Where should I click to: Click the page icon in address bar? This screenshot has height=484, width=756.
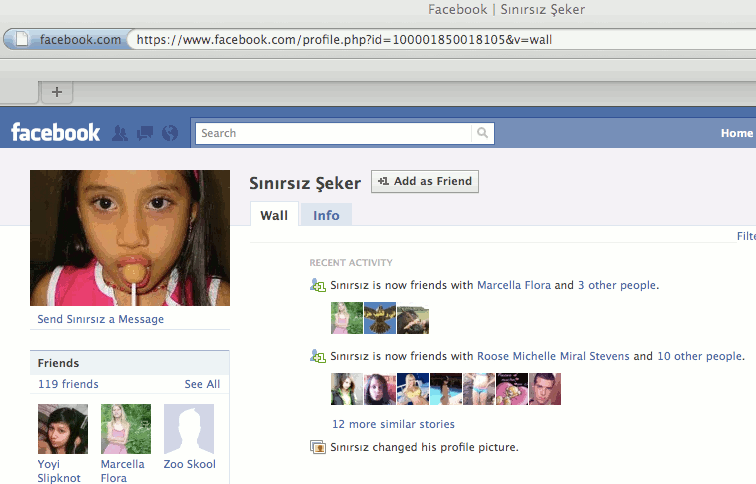pyautogui.click(x=22, y=39)
